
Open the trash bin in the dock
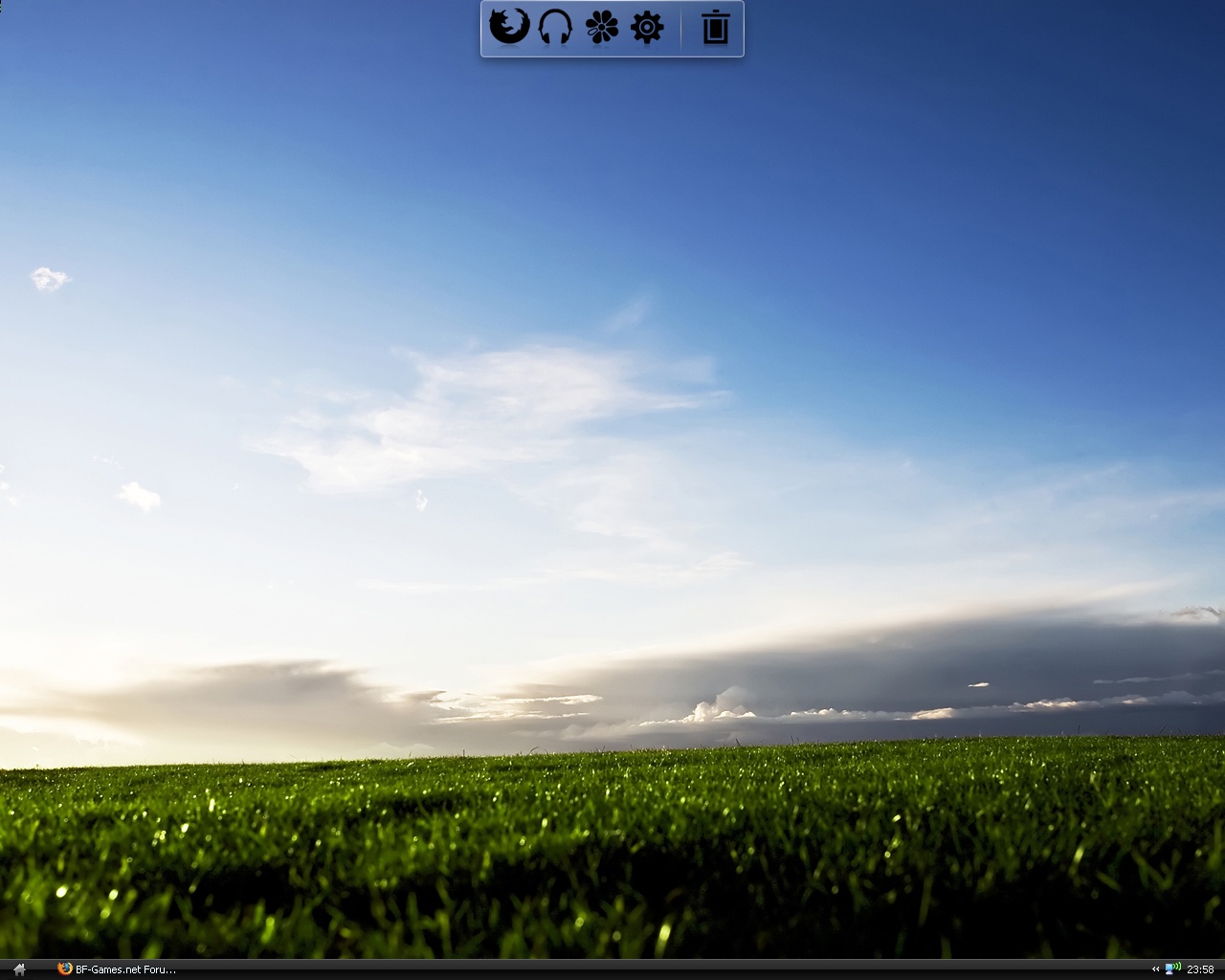click(x=715, y=28)
